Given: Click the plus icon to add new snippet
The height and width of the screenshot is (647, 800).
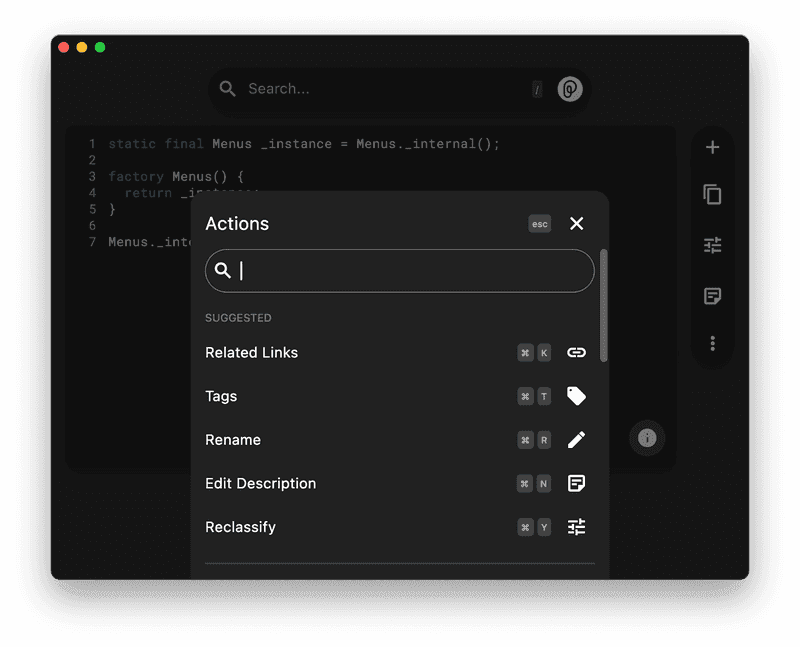Looking at the screenshot, I should [712, 146].
